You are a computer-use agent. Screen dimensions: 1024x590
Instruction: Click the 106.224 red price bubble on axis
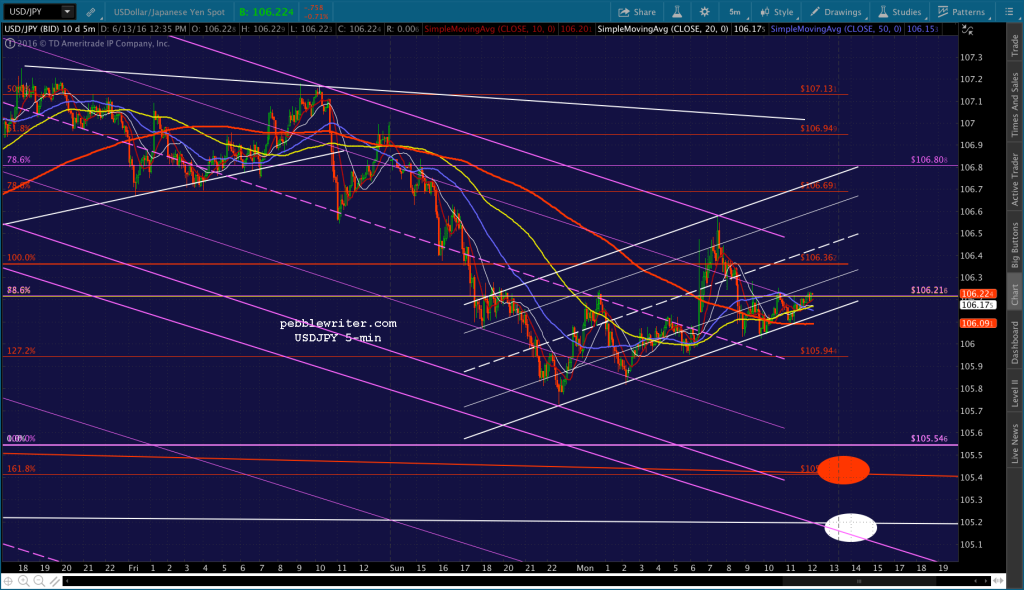[978, 294]
